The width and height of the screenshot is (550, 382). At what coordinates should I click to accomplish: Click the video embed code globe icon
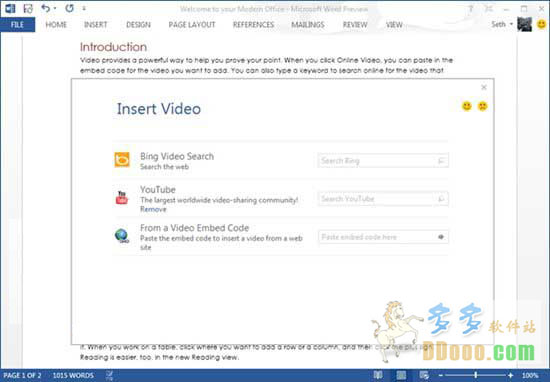(122, 236)
